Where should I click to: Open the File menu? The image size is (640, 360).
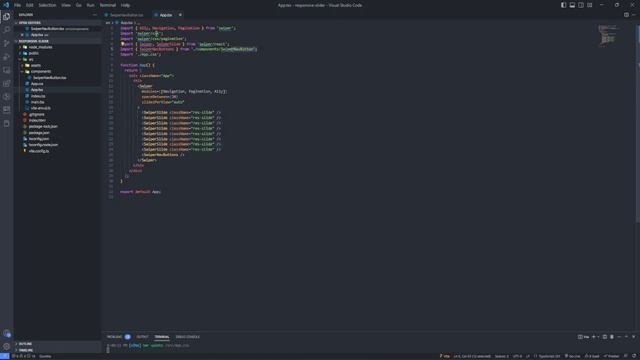point(18,5)
